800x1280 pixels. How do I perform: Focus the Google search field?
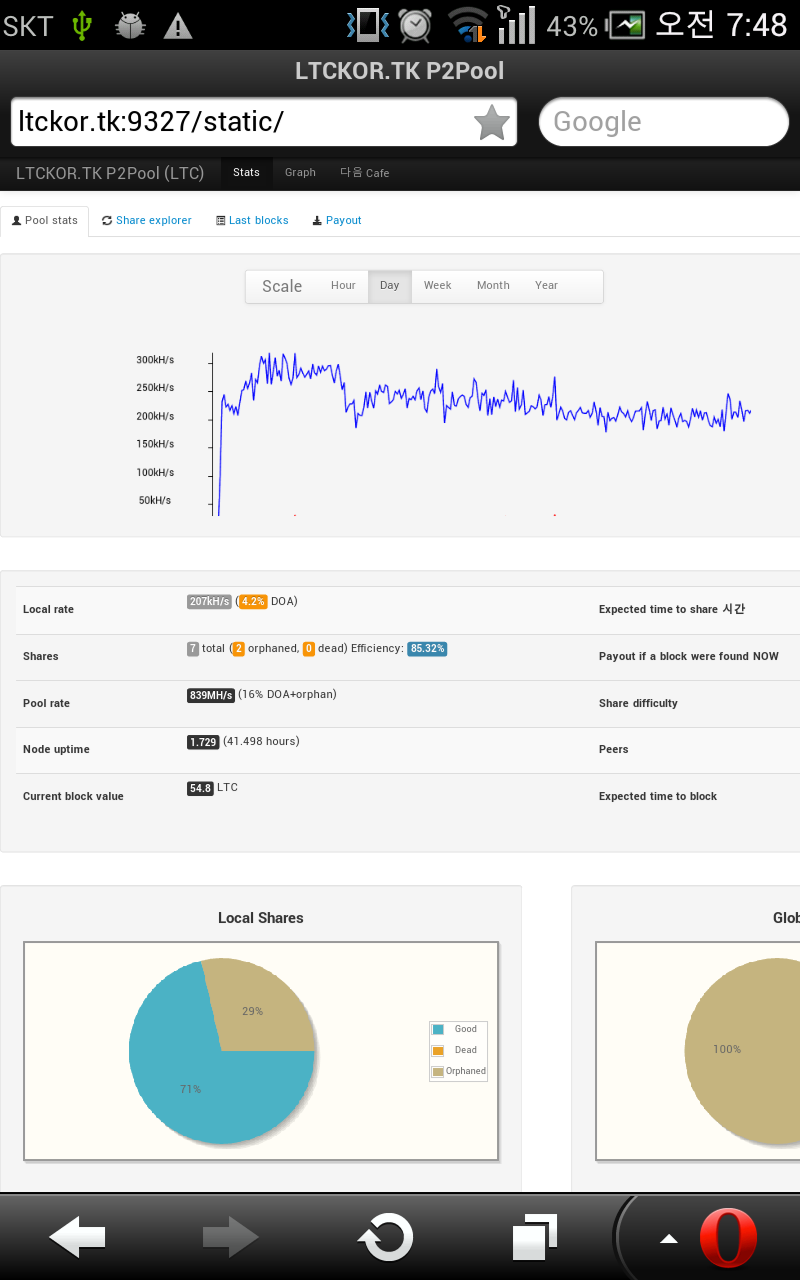pos(664,122)
